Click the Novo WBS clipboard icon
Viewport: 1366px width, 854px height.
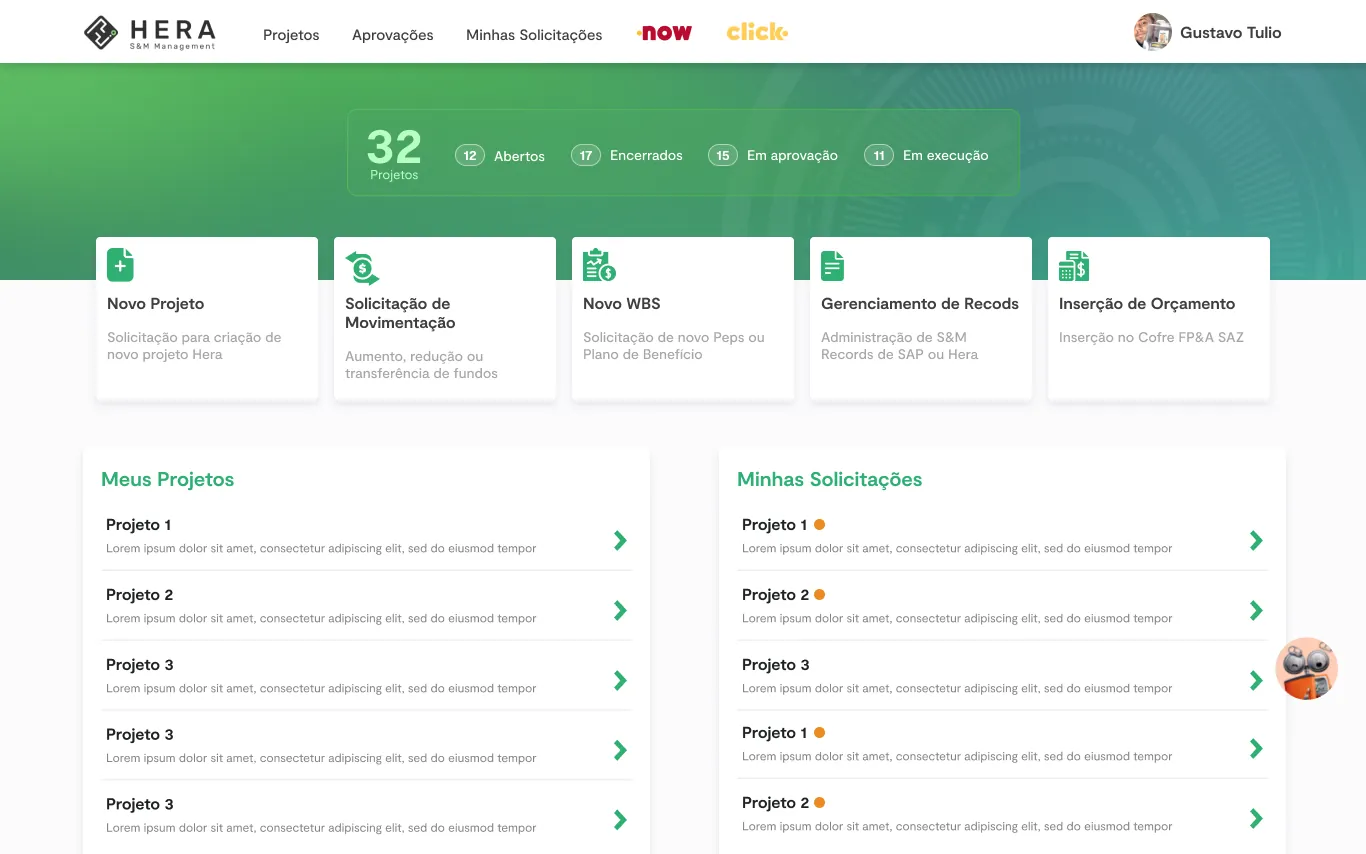[599, 265]
